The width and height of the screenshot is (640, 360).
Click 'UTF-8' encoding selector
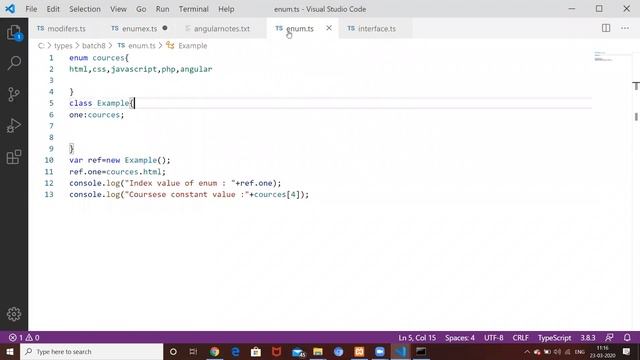click(493, 338)
